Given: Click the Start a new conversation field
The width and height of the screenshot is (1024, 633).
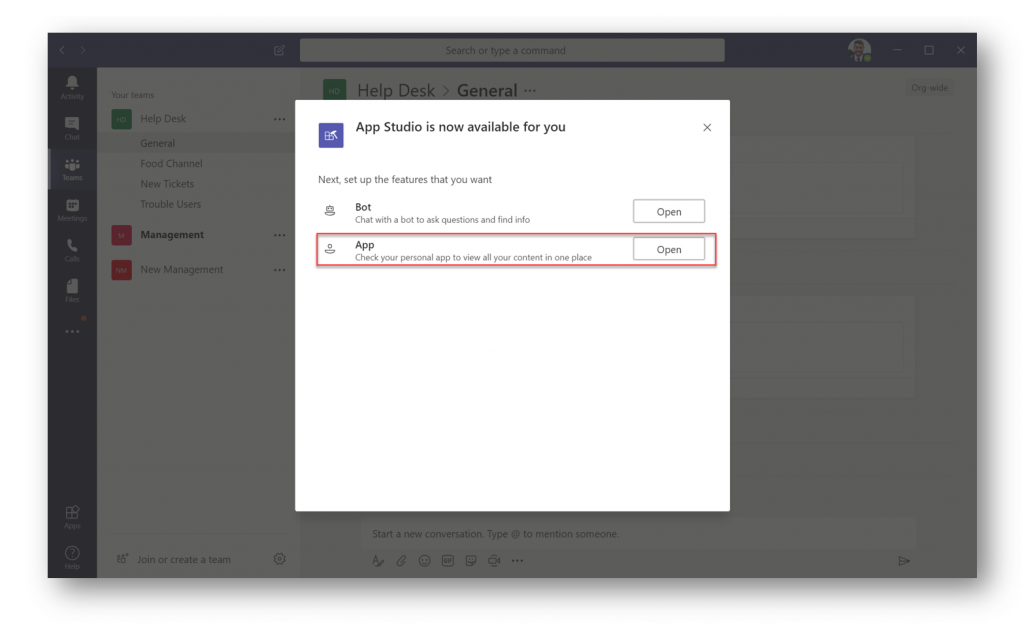Looking at the screenshot, I should point(639,534).
